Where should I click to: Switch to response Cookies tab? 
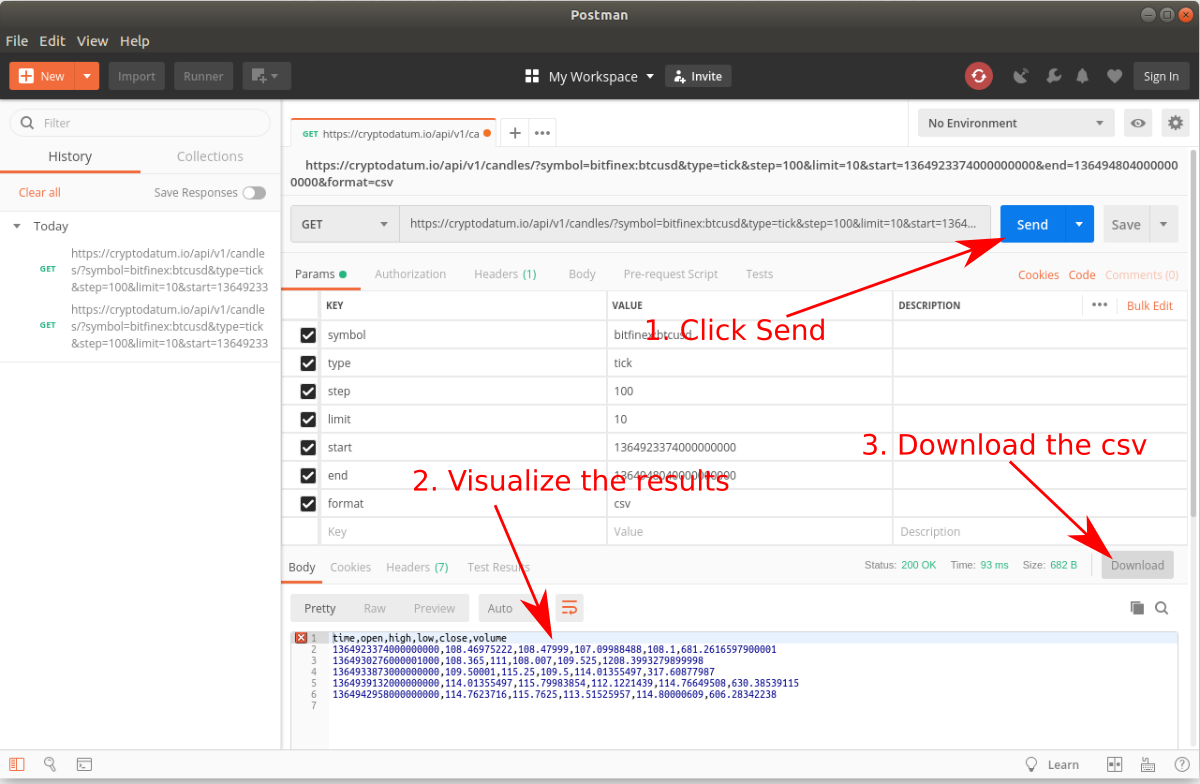(x=350, y=567)
